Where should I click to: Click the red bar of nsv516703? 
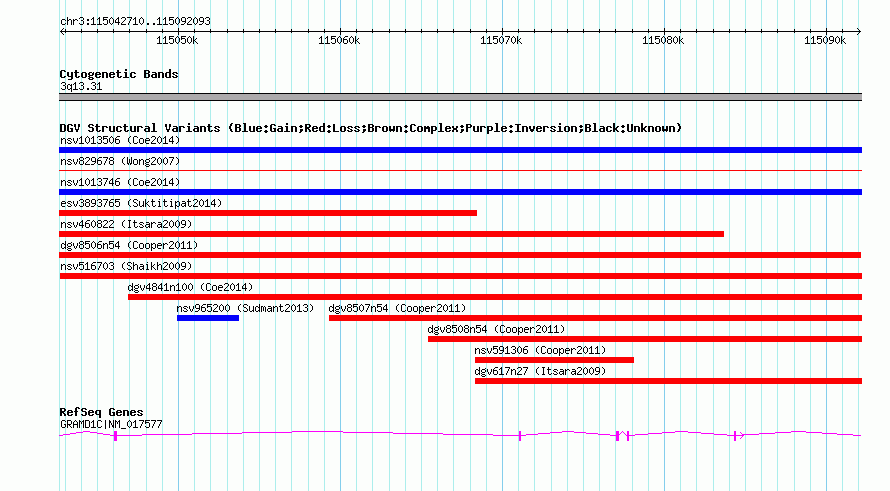click(x=461, y=276)
